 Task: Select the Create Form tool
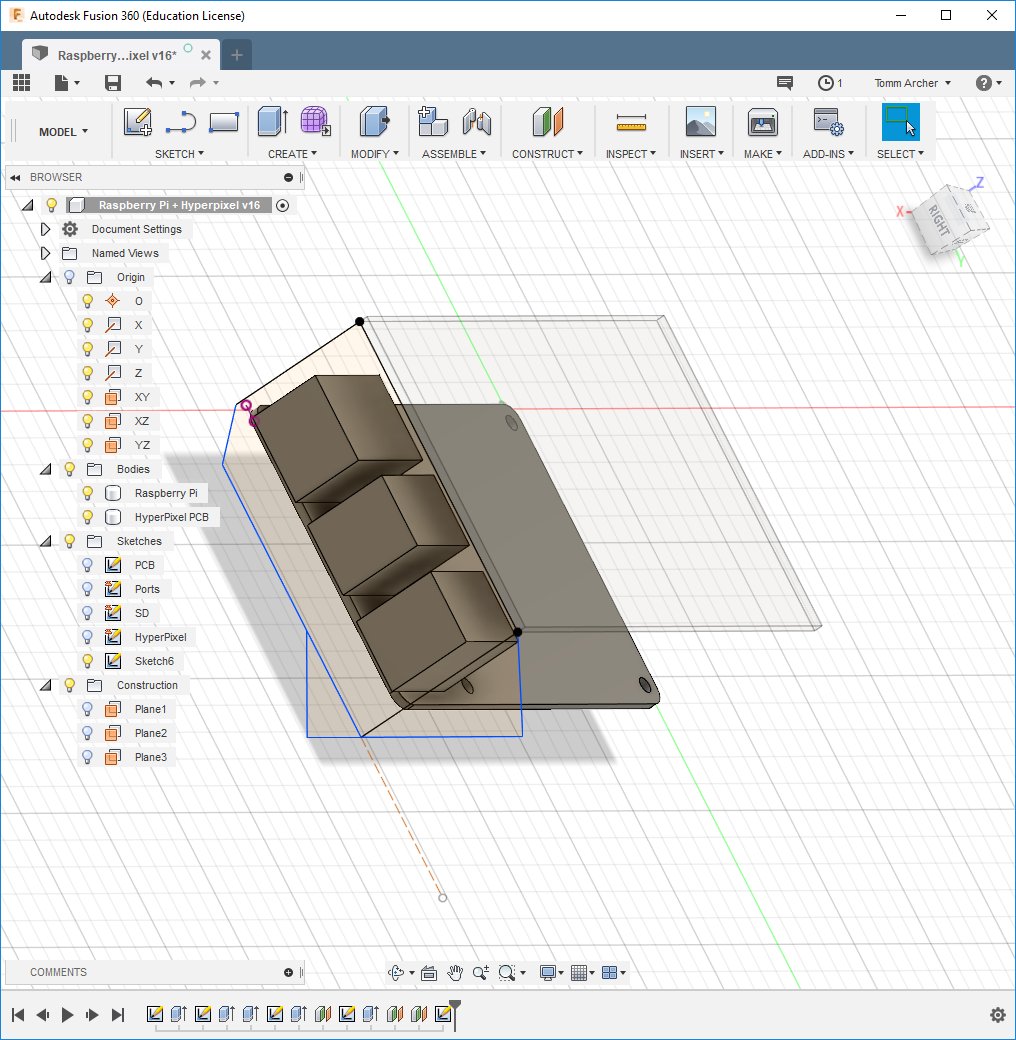coord(316,121)
